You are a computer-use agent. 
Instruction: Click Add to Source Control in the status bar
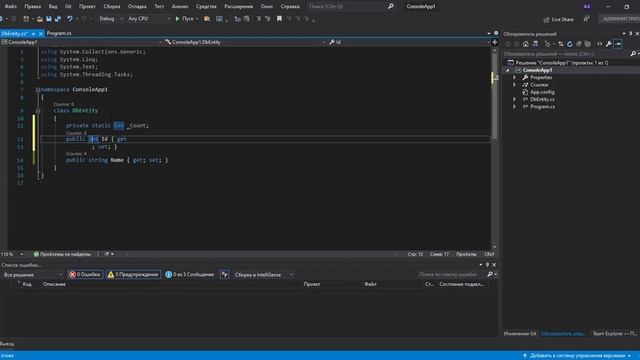click(576, 356)
